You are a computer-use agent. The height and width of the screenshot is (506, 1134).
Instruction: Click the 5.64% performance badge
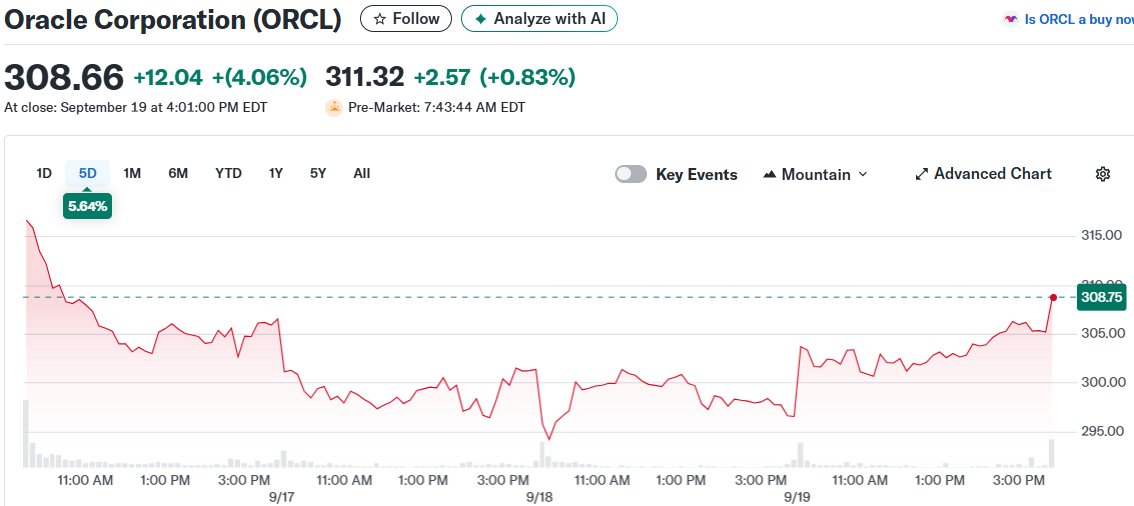pos(88,207)
